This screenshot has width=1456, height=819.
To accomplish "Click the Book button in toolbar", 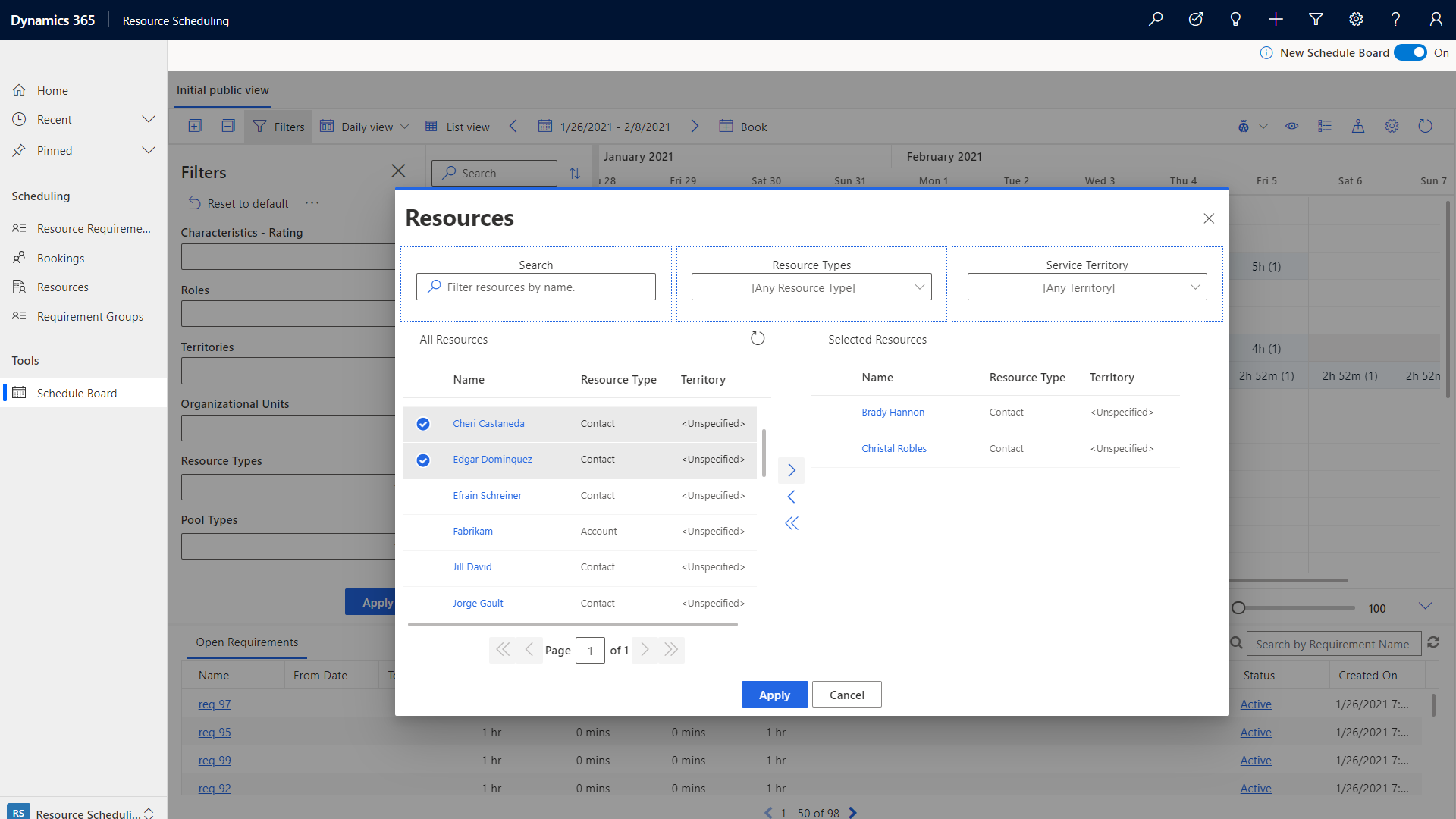I will (753, 125).
